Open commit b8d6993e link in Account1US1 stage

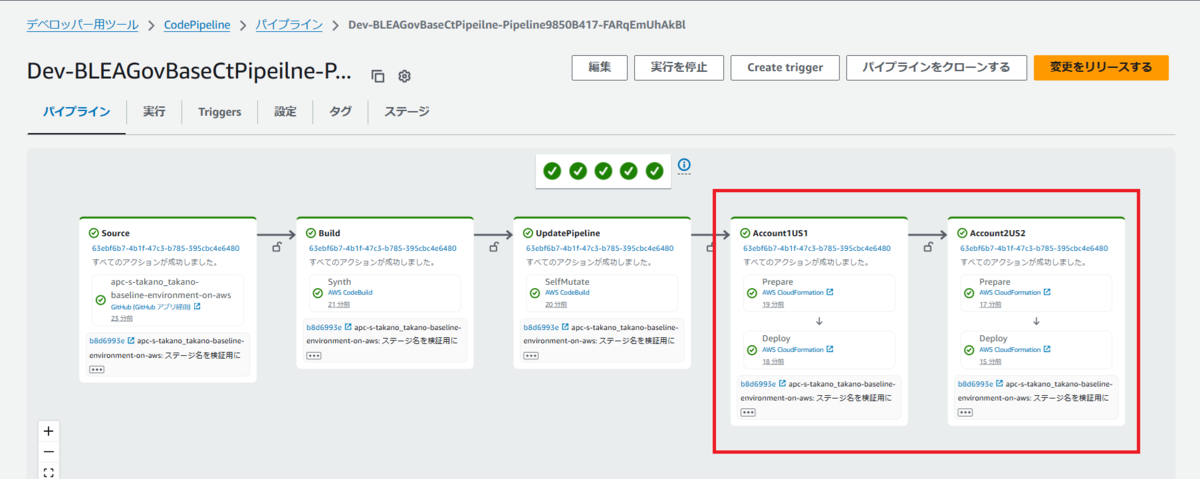pos(758,384)
